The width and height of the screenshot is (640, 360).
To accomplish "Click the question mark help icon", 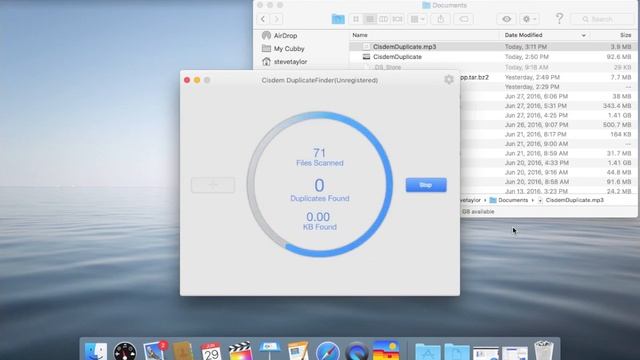I will (x=560, y=18).
